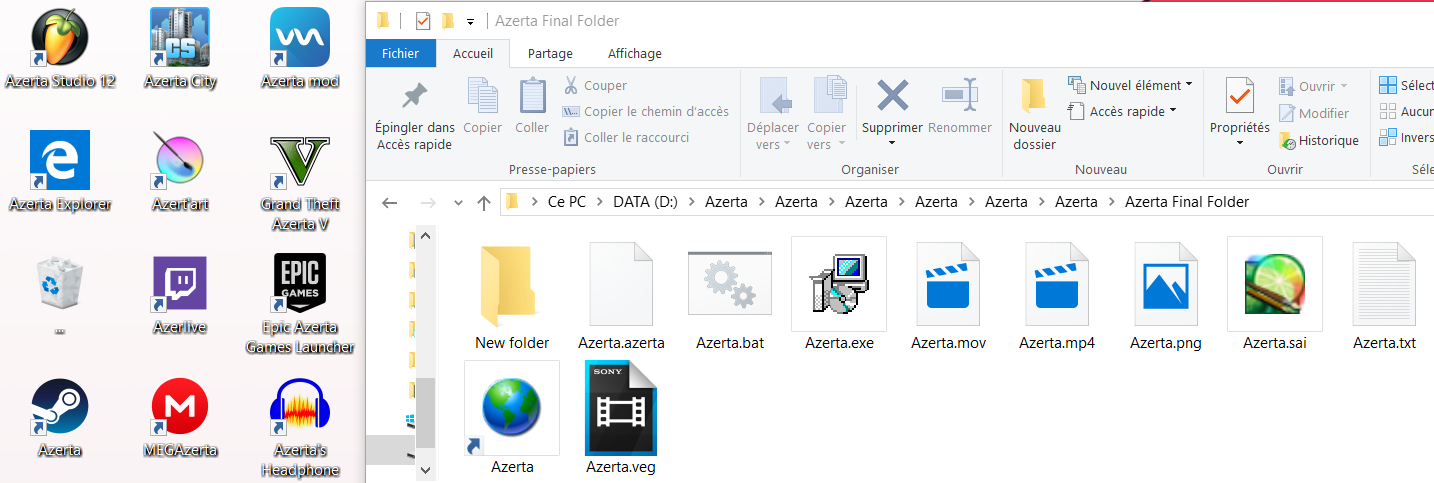Select Azerta.sai file
Screen dimensions: 1434x483
click(x=1275, y=295)
